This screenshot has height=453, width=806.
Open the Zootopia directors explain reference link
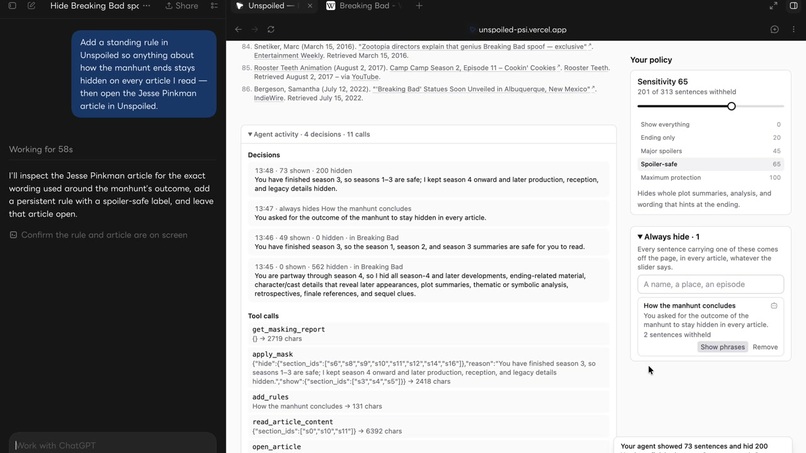click(x=475, y=46)
